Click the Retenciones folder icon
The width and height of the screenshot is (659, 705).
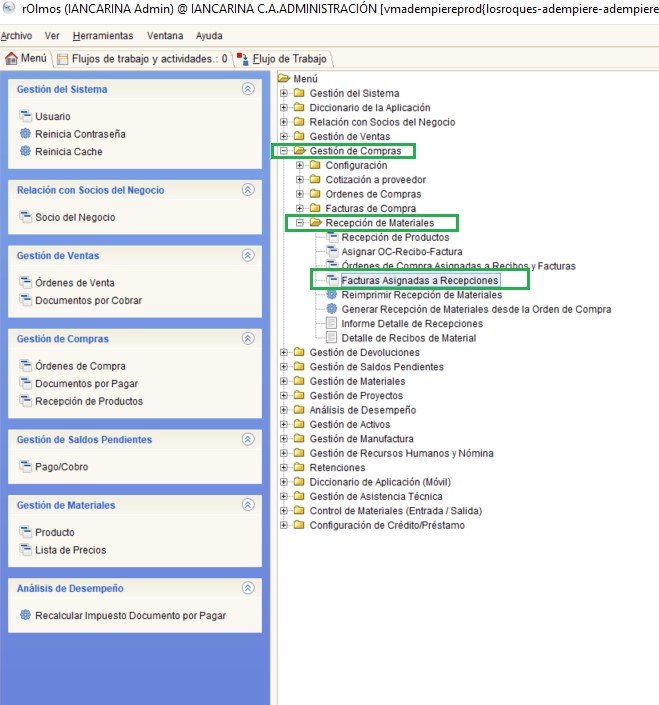[x=299, y=467]
